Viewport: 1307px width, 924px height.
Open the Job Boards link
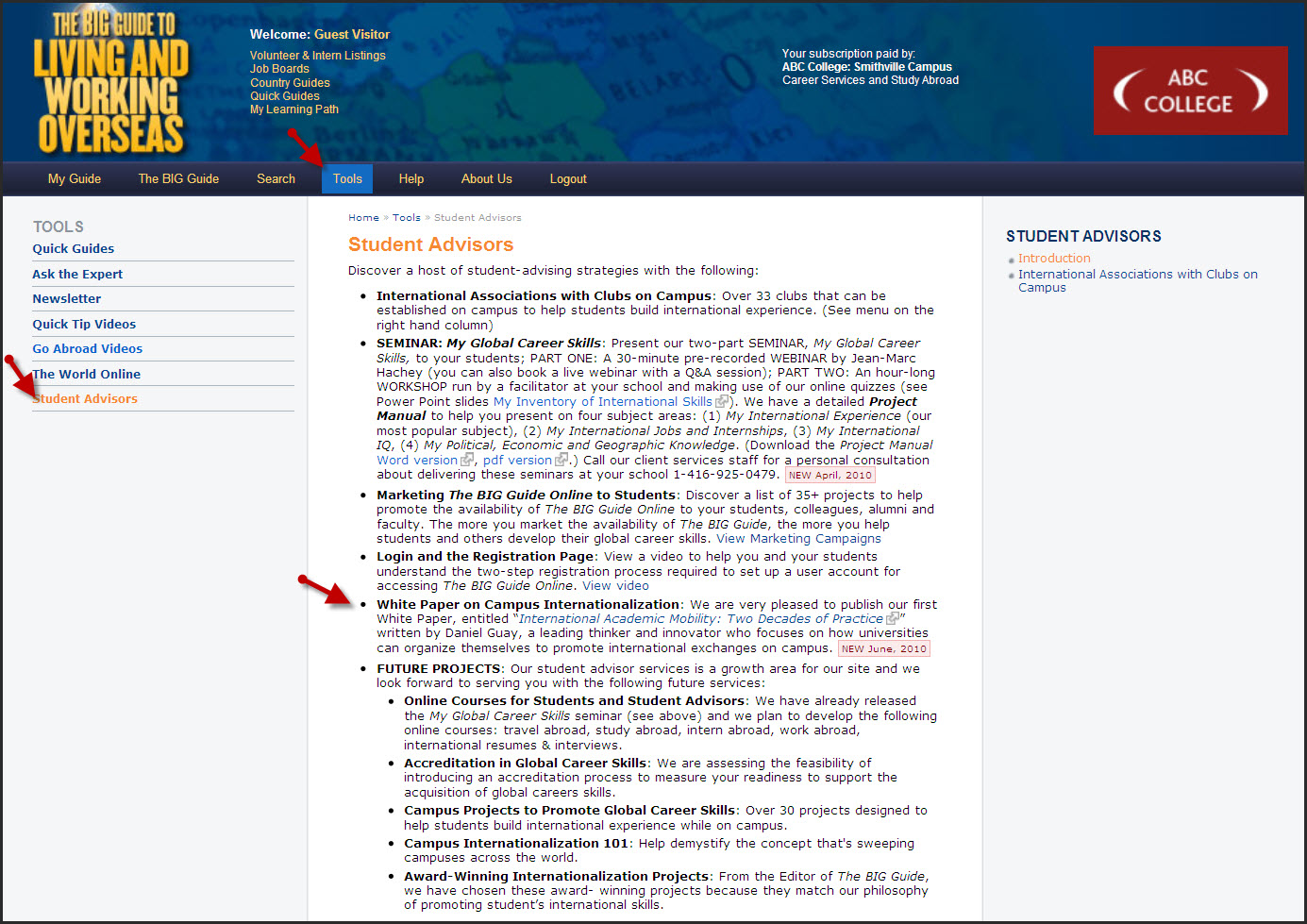point(279,69)
